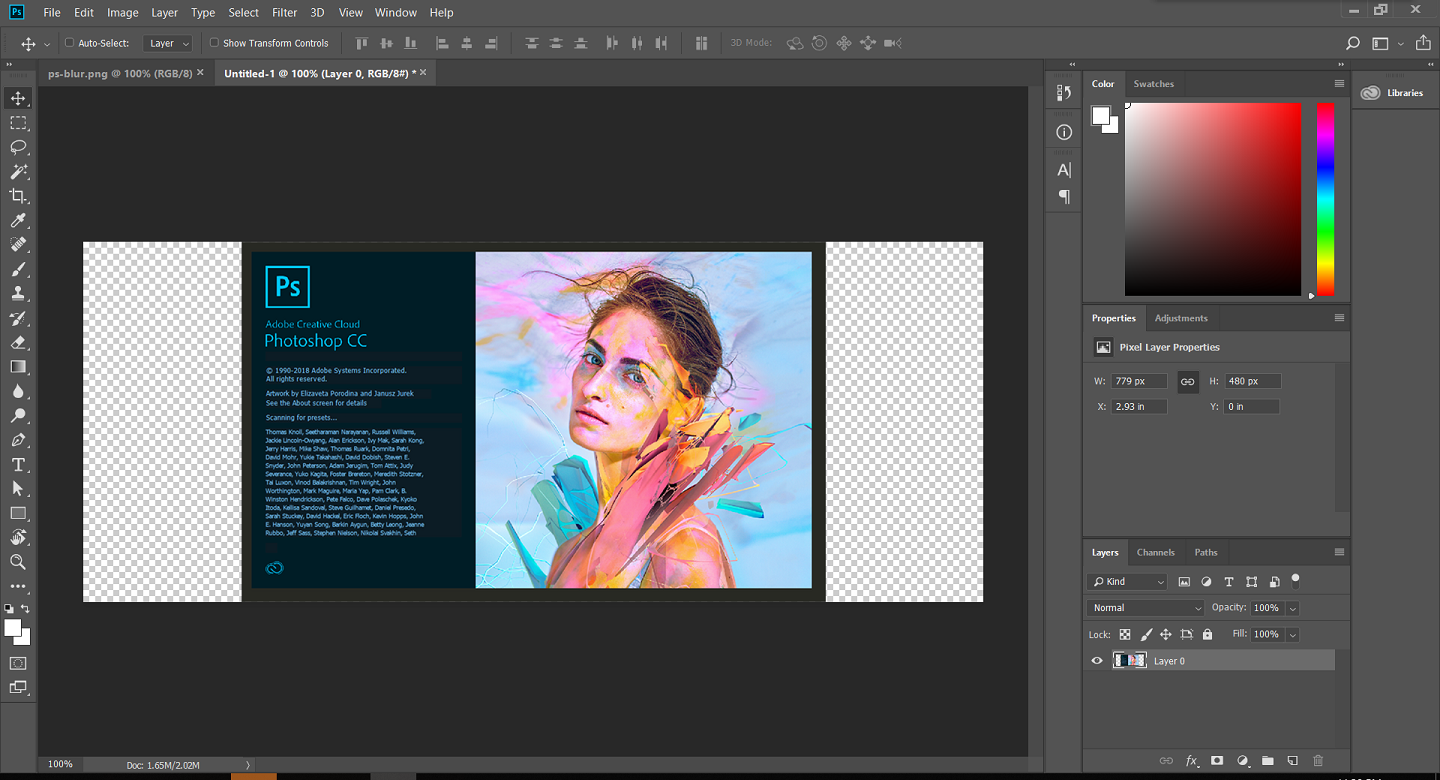The width and height of the screenshot is (1440, 780).
Task: Select the Eyedropper tool
Action: [x=18, y=220]
